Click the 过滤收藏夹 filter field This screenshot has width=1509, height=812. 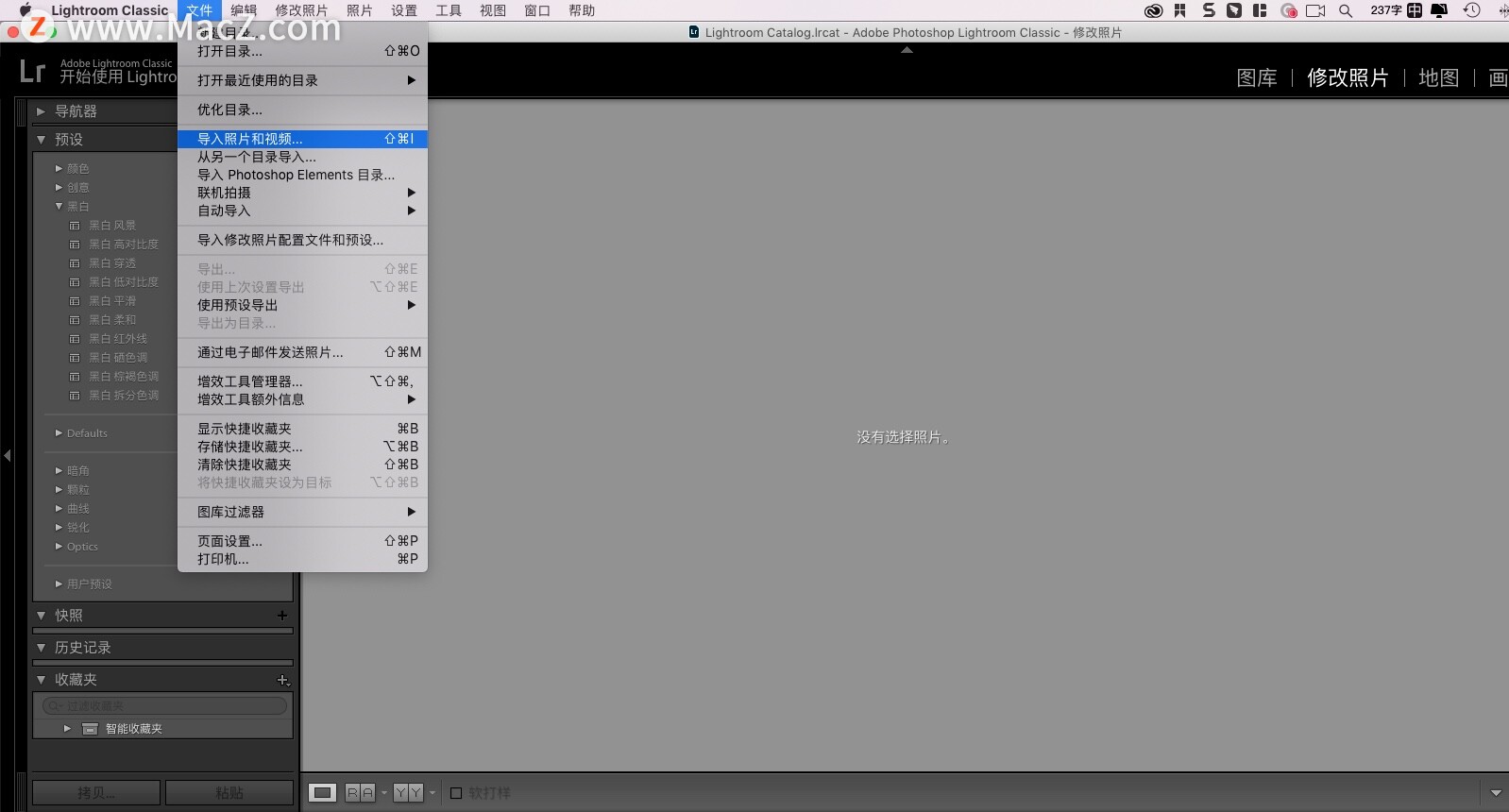pyautogui.click(x=164, y=706)
